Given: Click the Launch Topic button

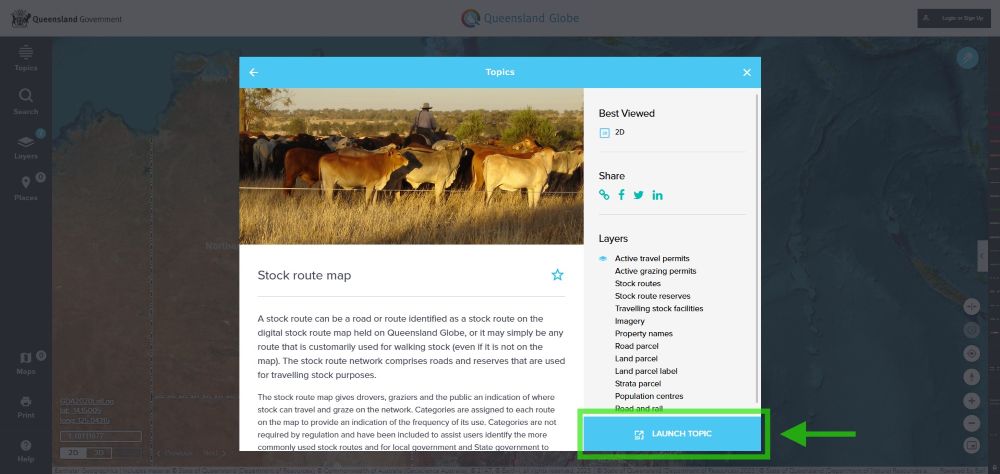Looking at the screenshot, I should tap(672, 434).
